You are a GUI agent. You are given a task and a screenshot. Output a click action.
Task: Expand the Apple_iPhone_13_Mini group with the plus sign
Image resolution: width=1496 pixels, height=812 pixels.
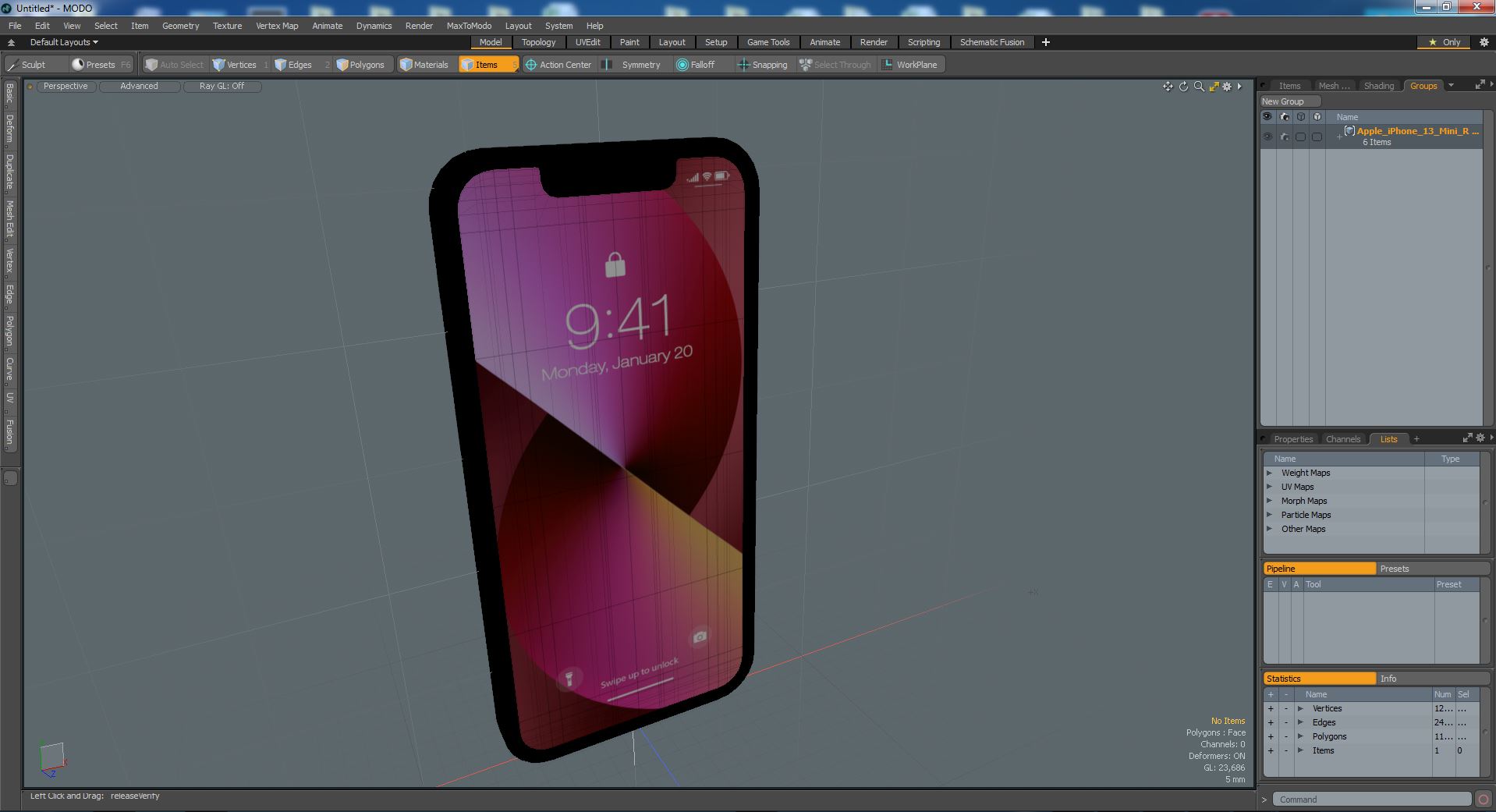(1339, 137)
